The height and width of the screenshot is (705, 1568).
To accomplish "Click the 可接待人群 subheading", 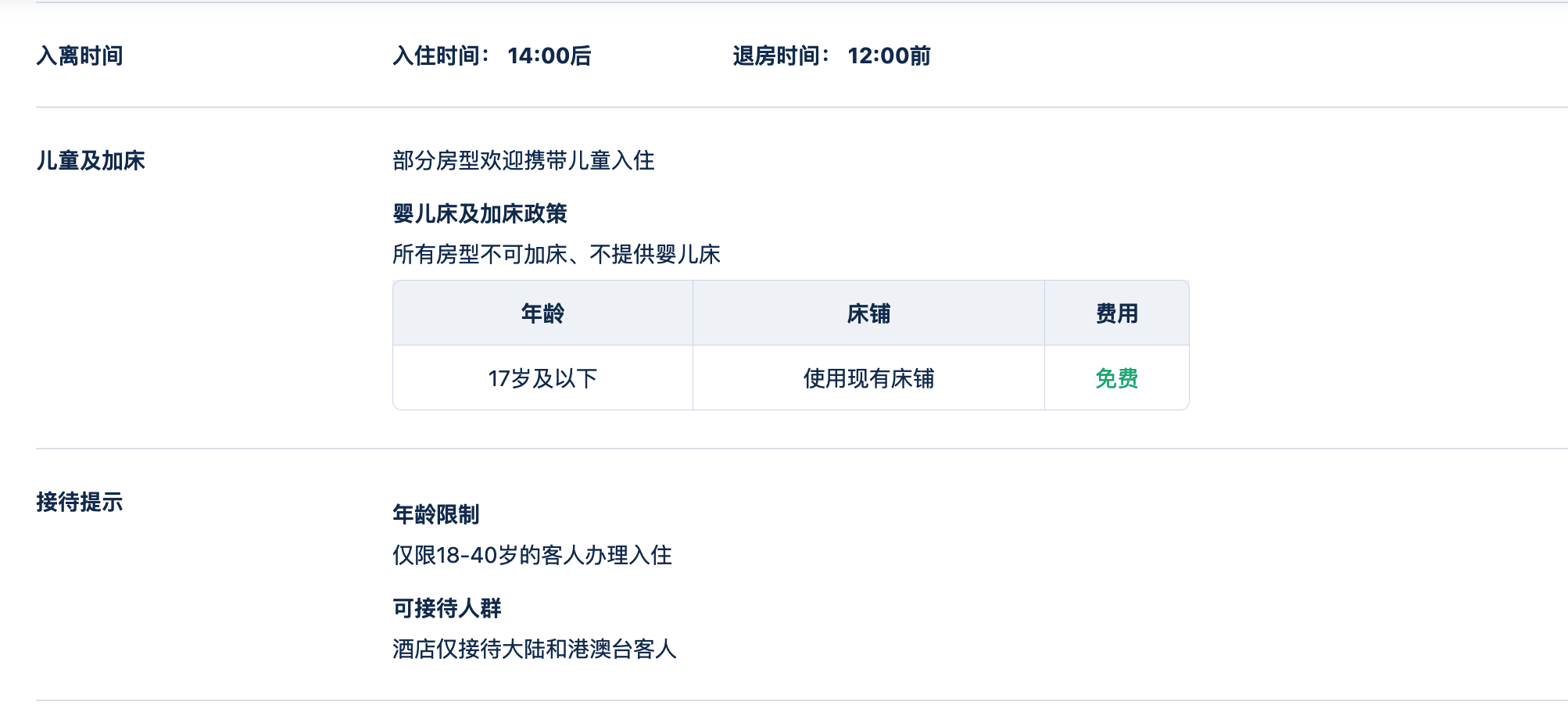I will tap(447, 609).
